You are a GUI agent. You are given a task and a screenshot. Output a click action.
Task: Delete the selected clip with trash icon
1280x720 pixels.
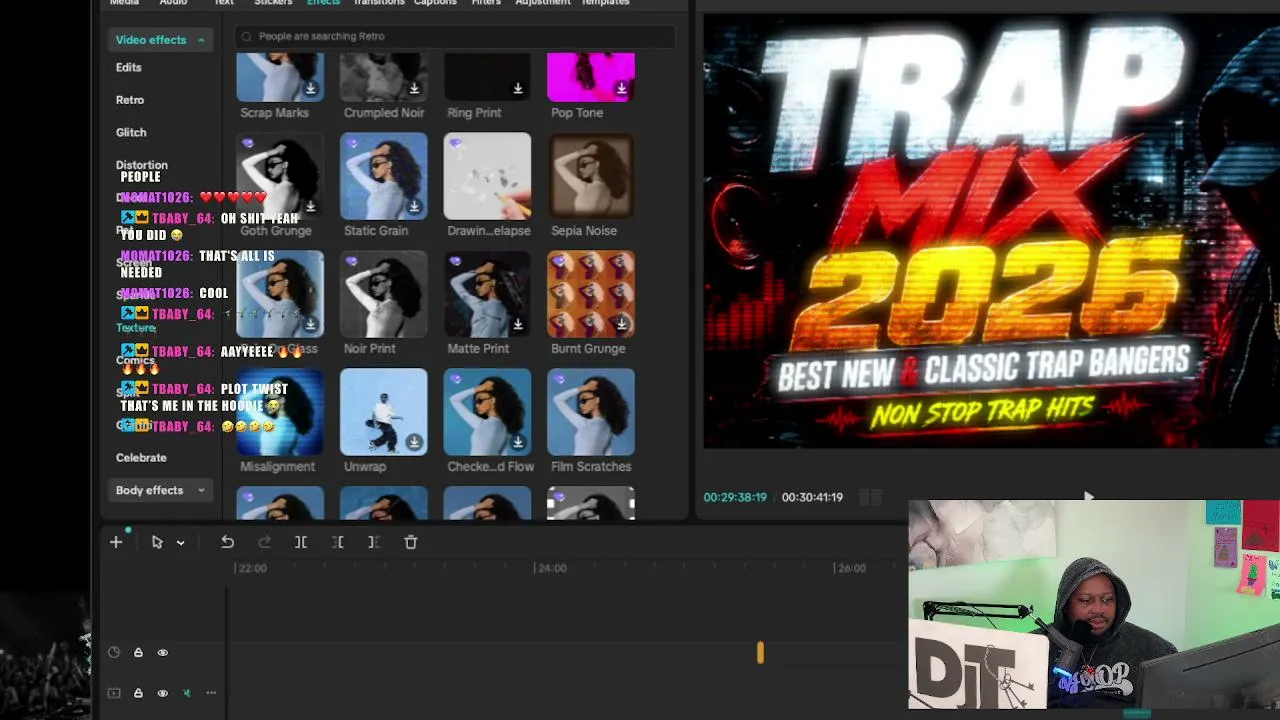411,542
